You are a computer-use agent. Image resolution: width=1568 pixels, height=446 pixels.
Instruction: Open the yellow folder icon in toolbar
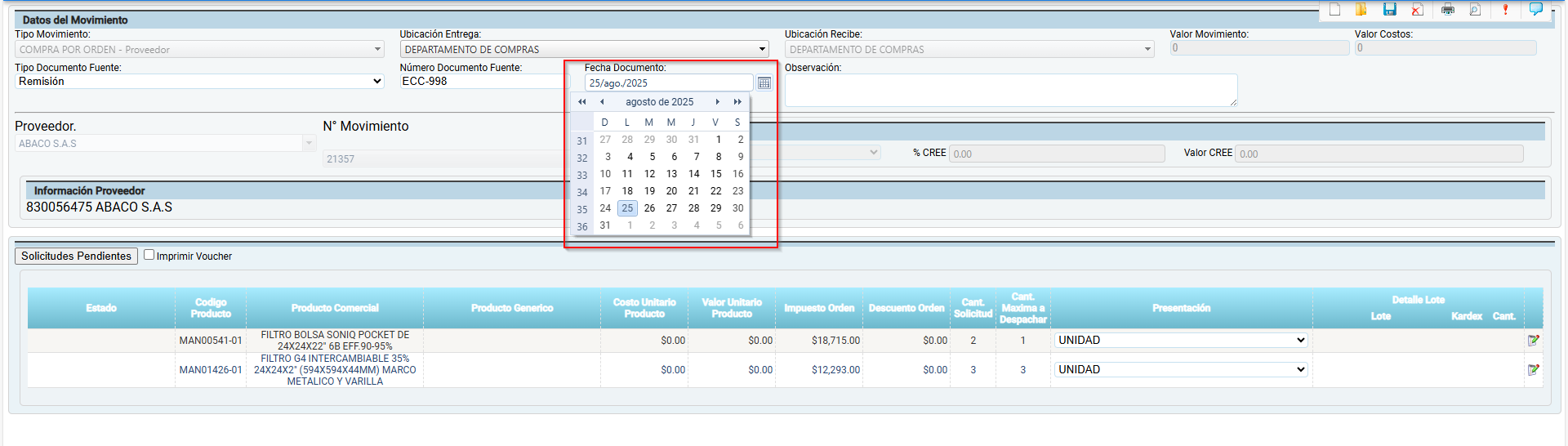[1361, 10]
